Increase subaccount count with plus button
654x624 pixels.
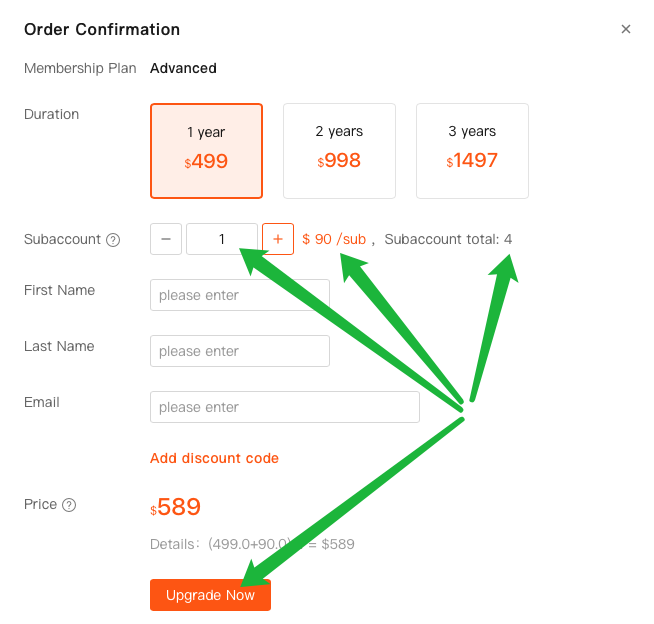point(278,239)
